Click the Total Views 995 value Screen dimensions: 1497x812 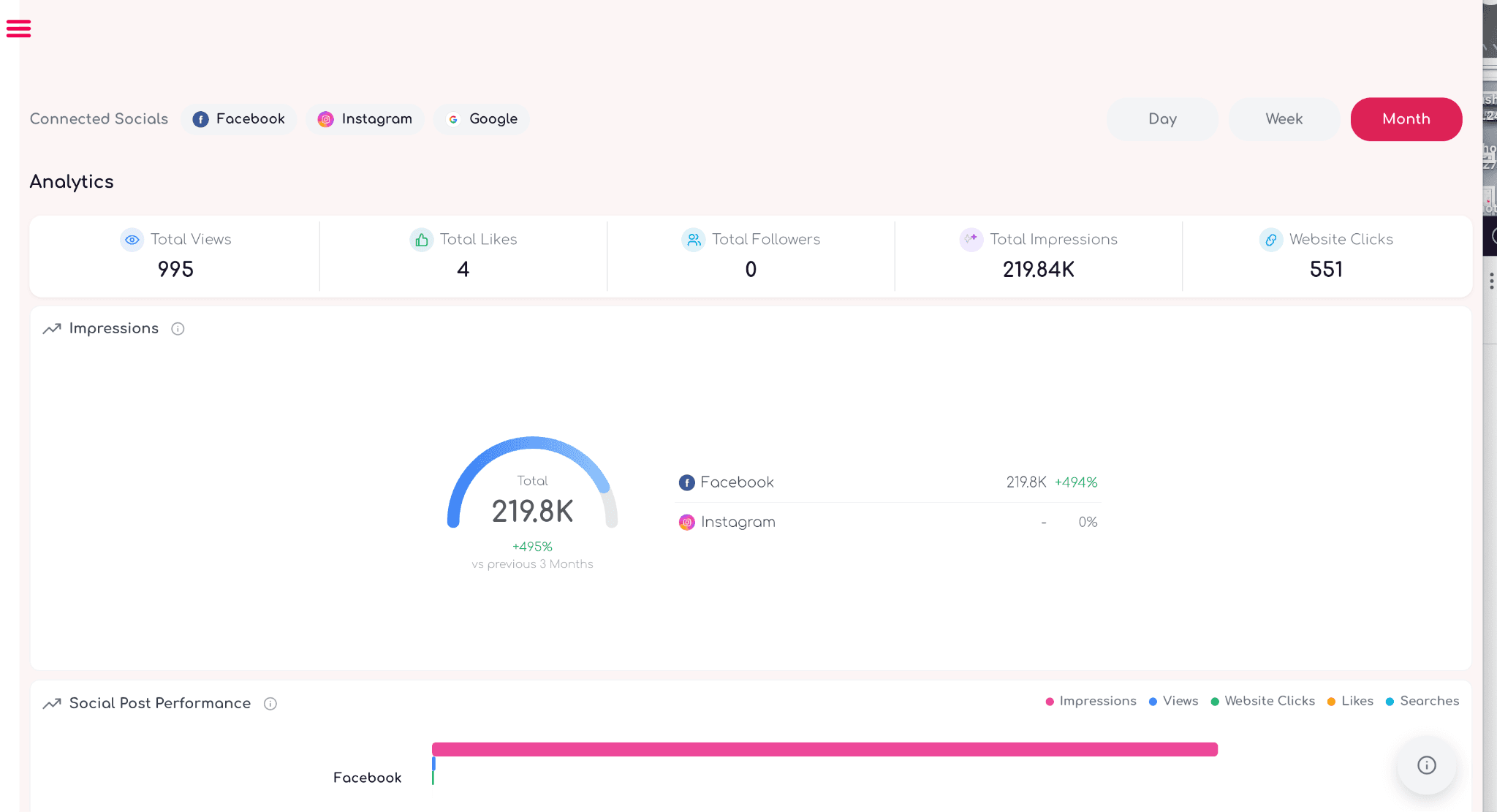[175, 270]
